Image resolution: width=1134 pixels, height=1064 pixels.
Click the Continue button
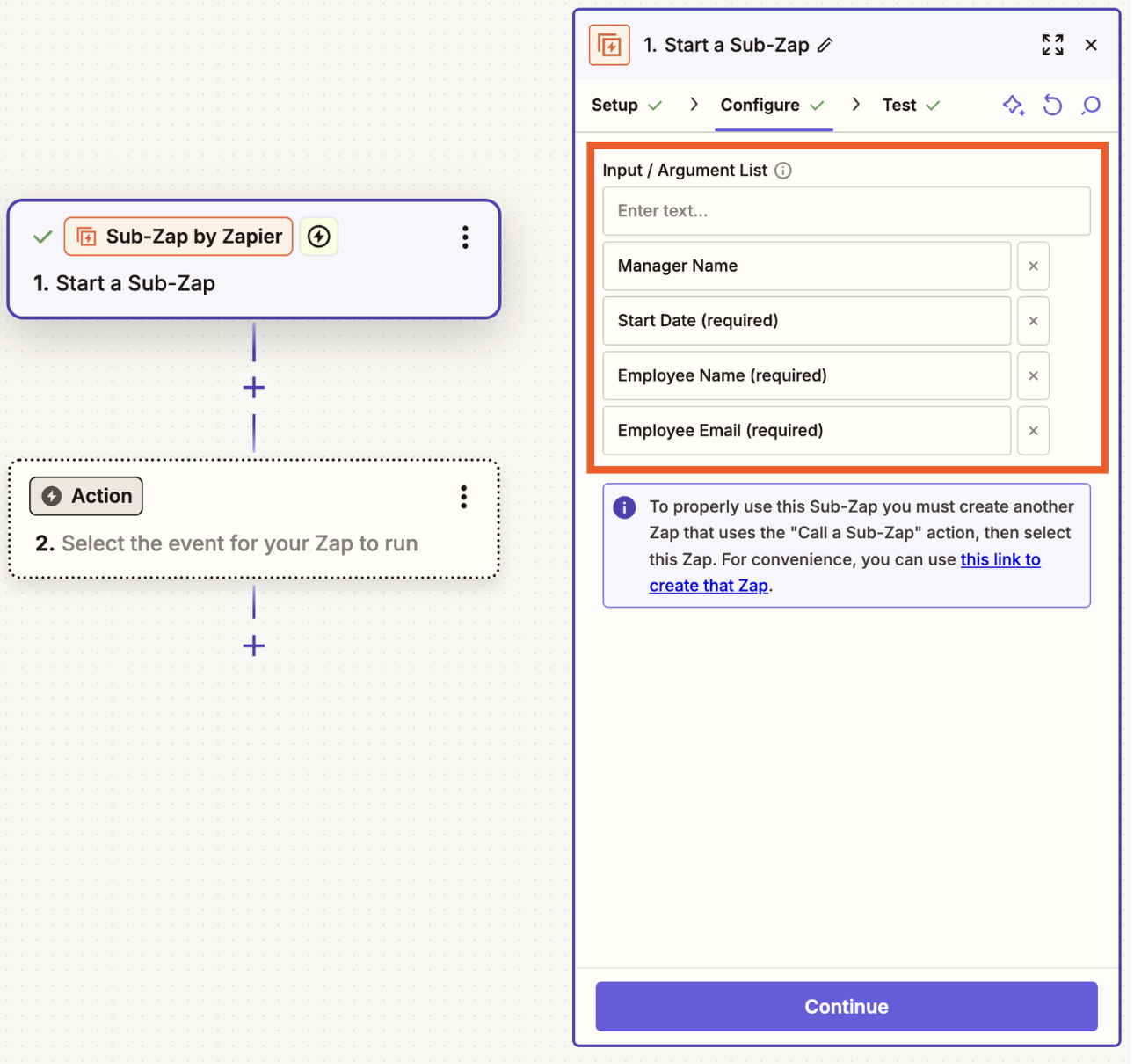tap(847, 1007)
